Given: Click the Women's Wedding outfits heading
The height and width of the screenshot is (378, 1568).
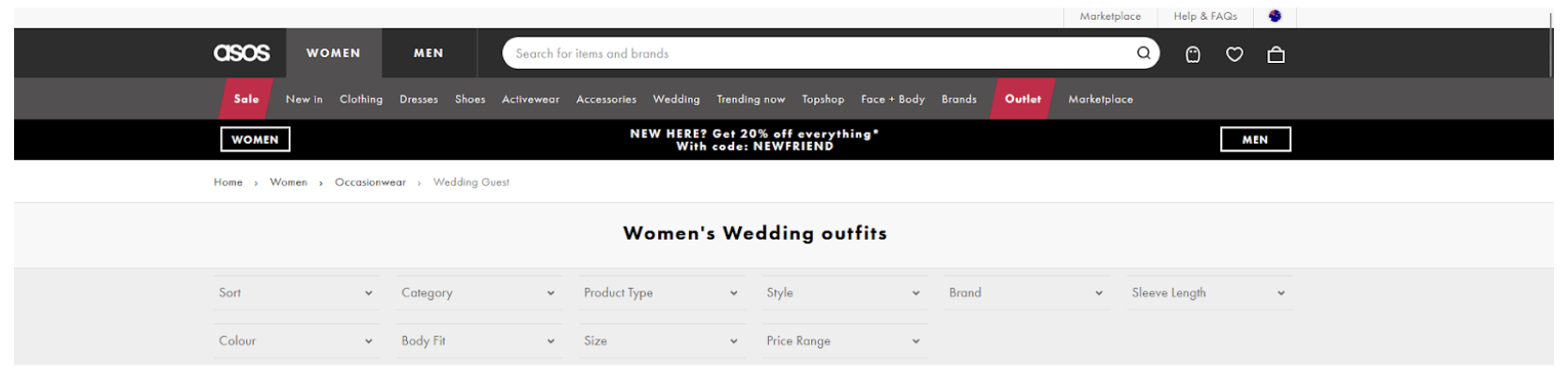Looking at the screenshot, I should (x=755, y=233).
